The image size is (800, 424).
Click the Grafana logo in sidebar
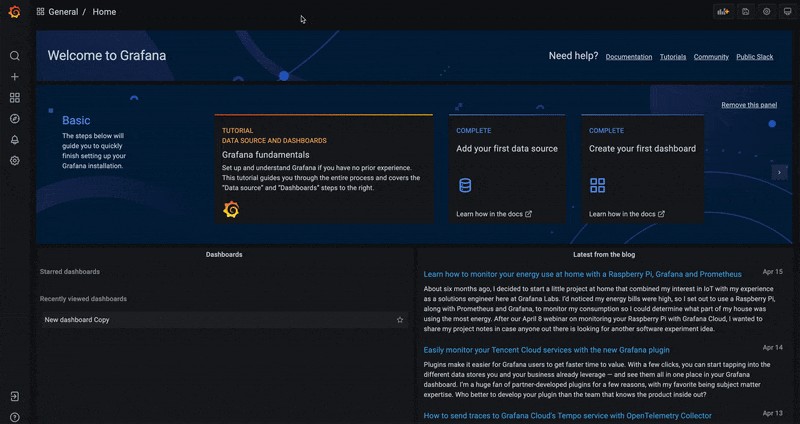(x=14, y=13)
